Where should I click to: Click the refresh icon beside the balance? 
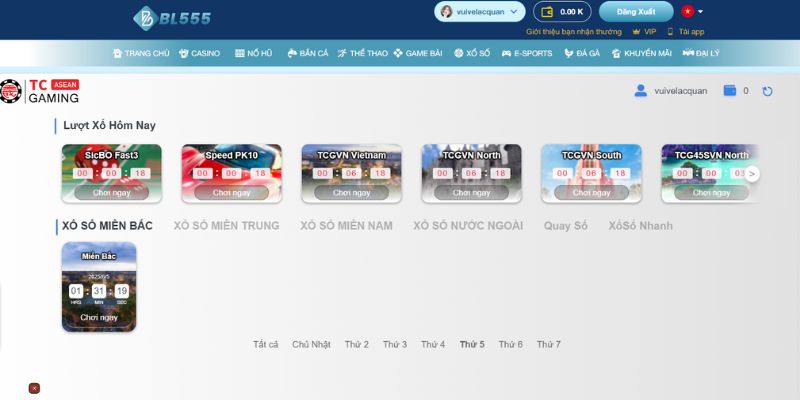pos(767,91)
